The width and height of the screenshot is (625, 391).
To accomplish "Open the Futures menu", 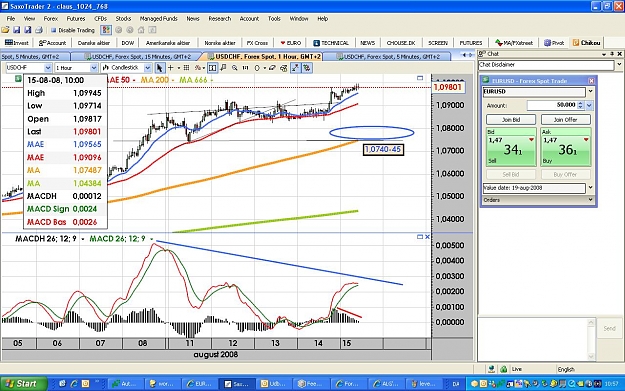I will coord(76,18).
